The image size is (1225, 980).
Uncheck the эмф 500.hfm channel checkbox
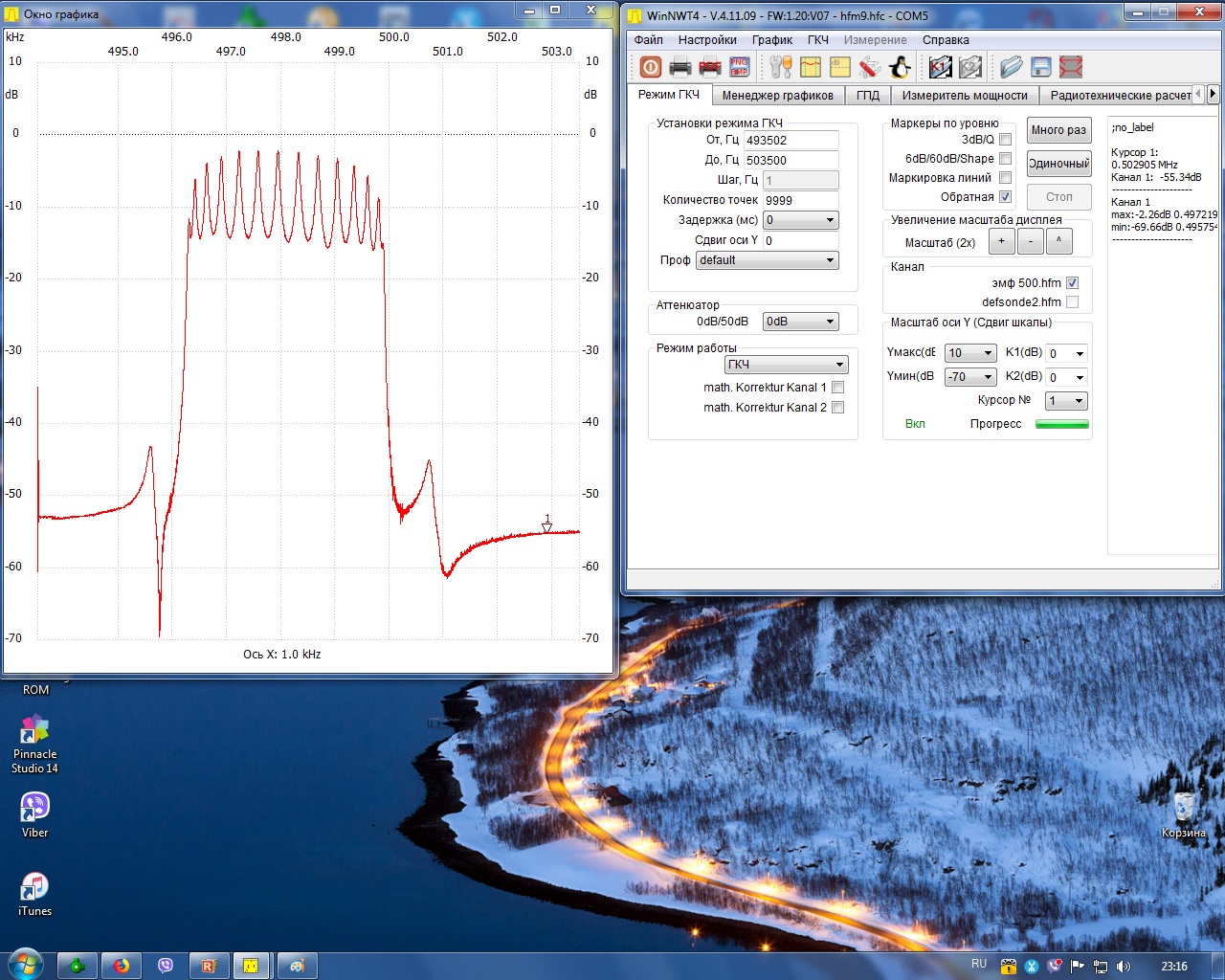point(1072,283)
